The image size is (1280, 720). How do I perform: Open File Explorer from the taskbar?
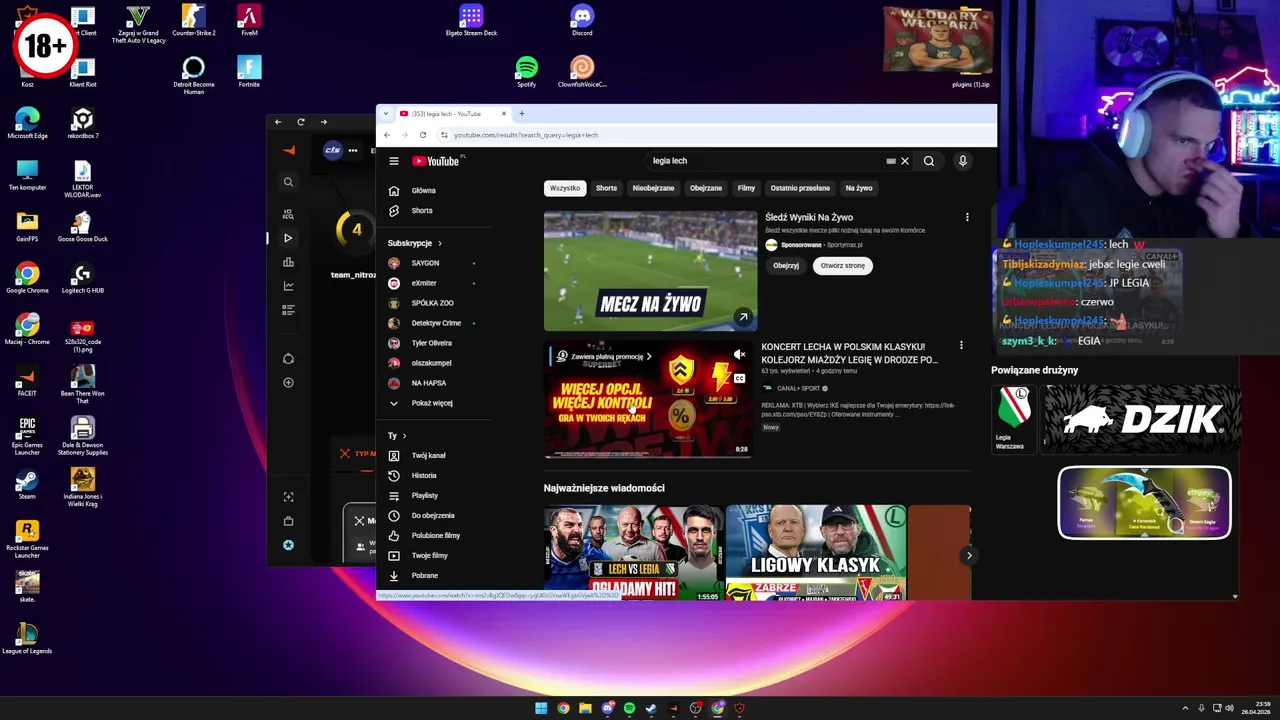585,708
